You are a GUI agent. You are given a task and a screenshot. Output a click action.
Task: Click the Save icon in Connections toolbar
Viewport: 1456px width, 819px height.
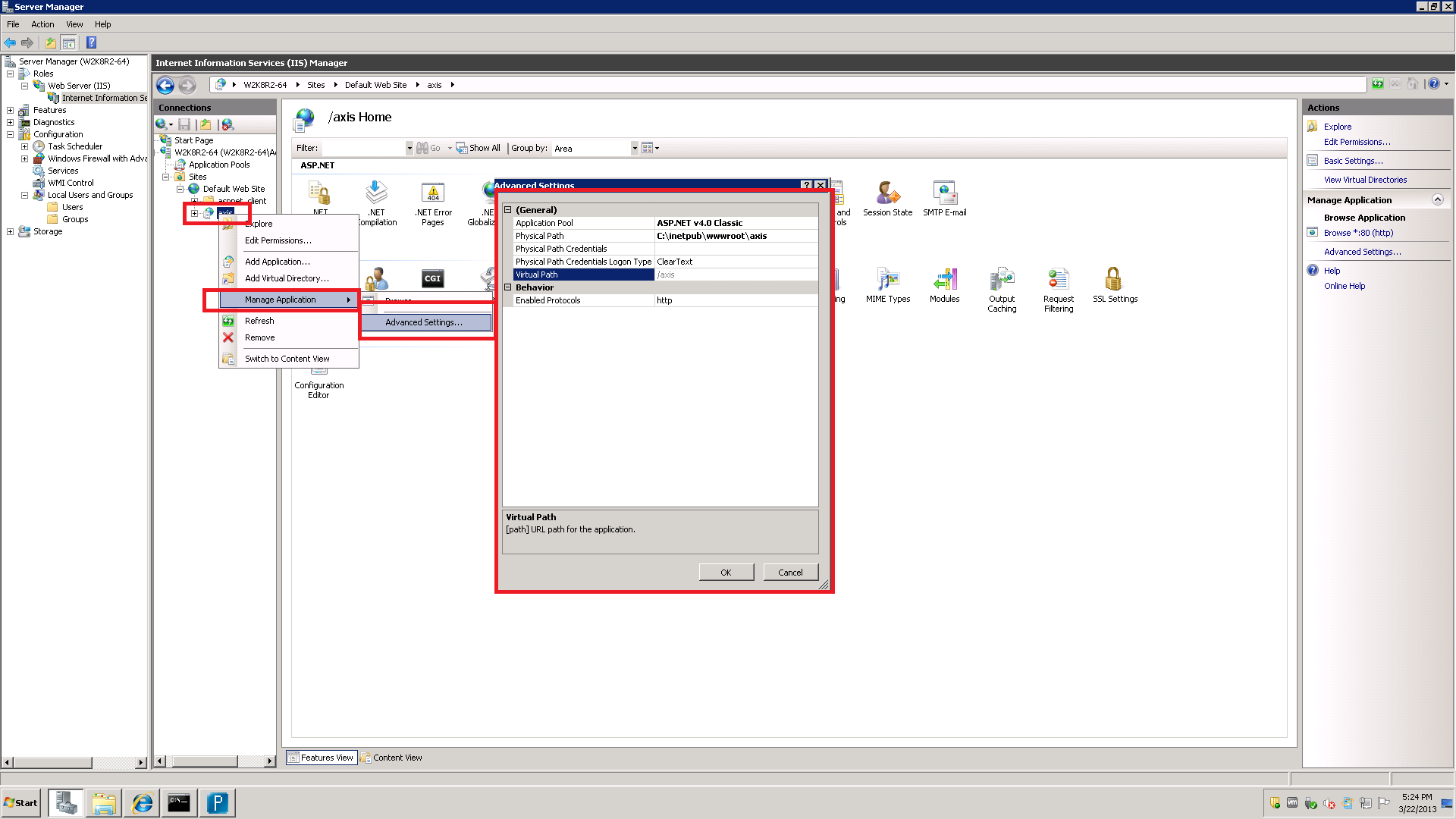tap(184, 124)
